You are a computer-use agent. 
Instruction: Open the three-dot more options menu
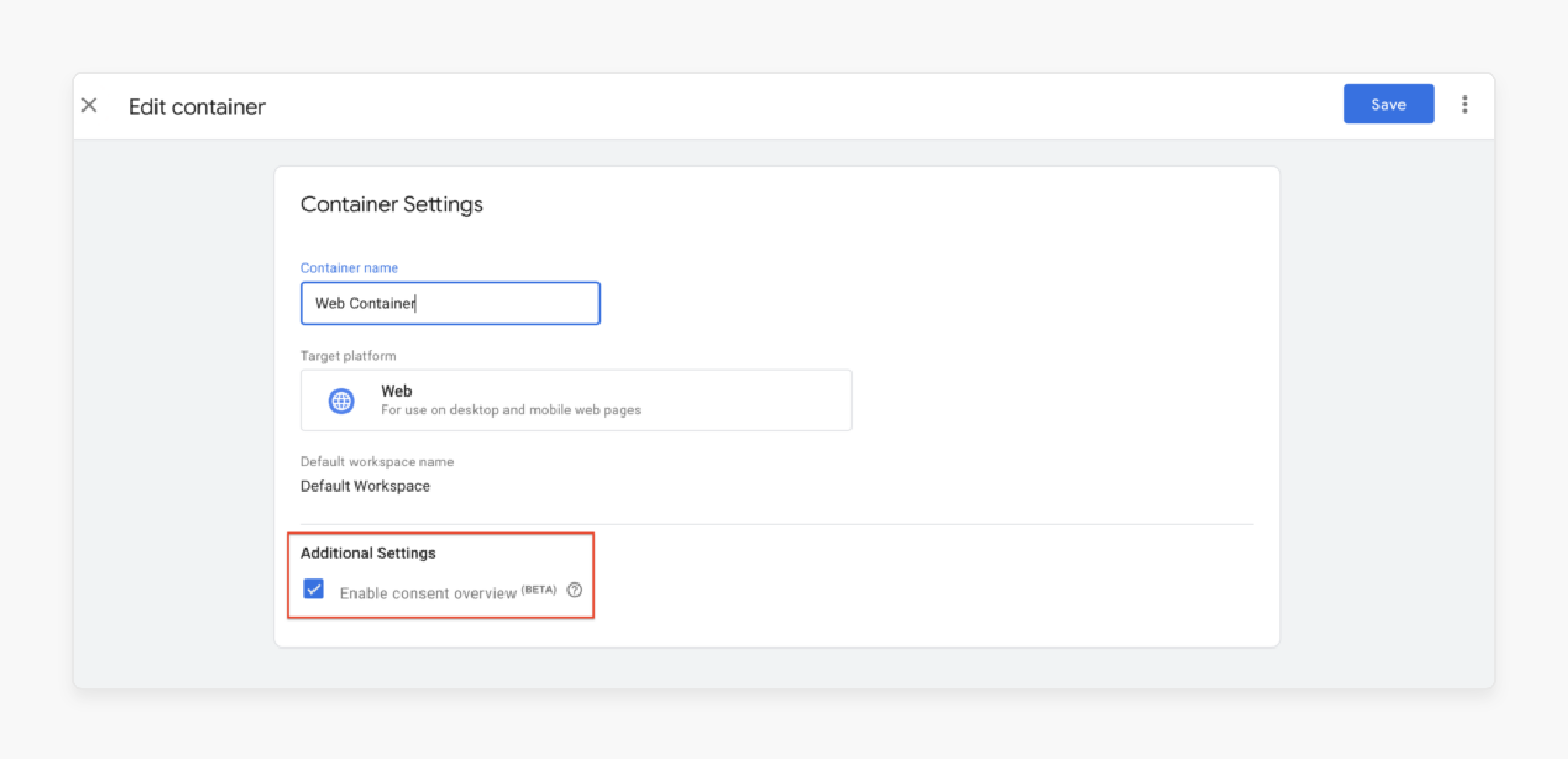tap(1465, 104)
